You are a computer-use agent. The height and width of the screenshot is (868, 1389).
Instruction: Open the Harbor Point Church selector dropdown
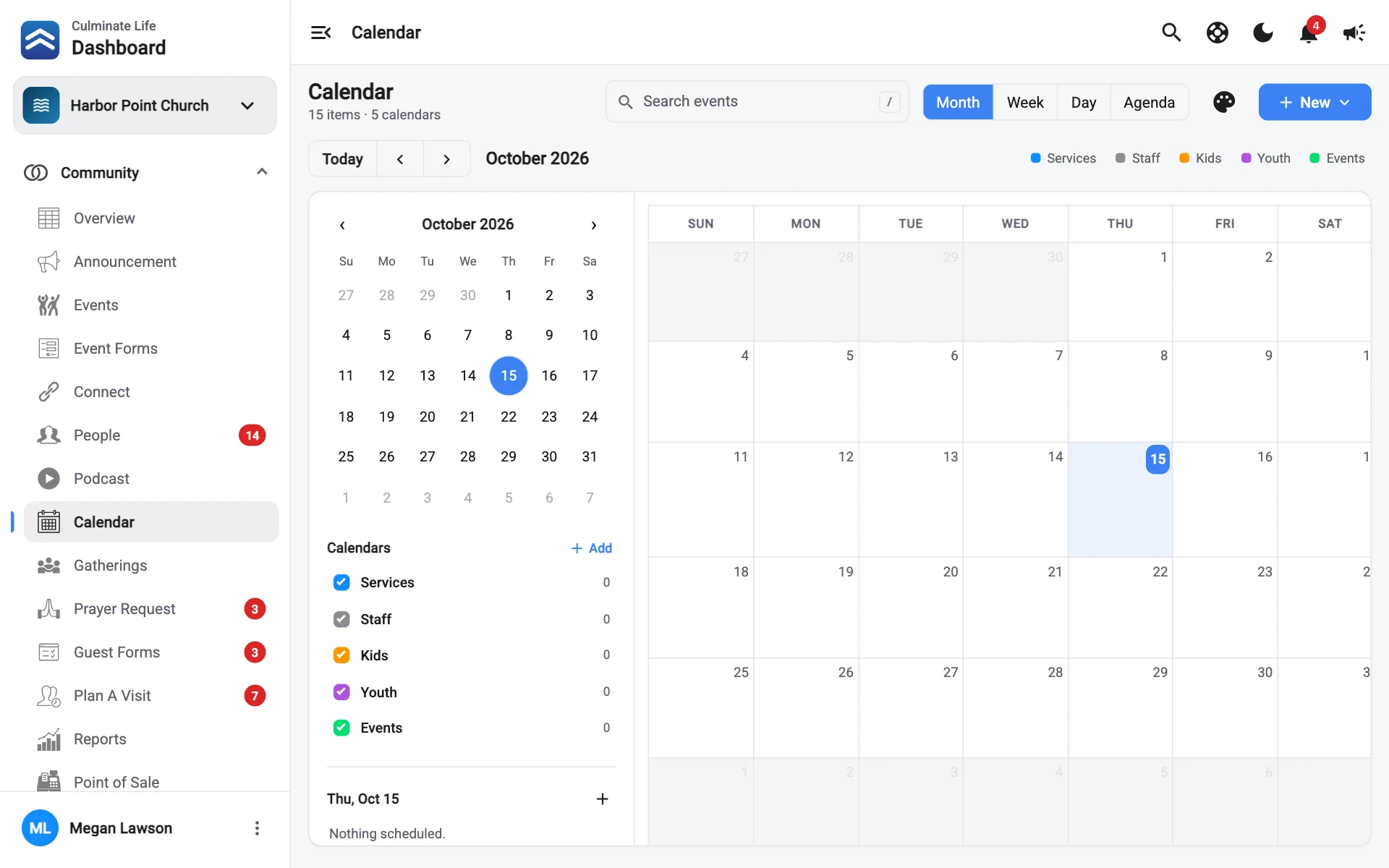[145, 106]
